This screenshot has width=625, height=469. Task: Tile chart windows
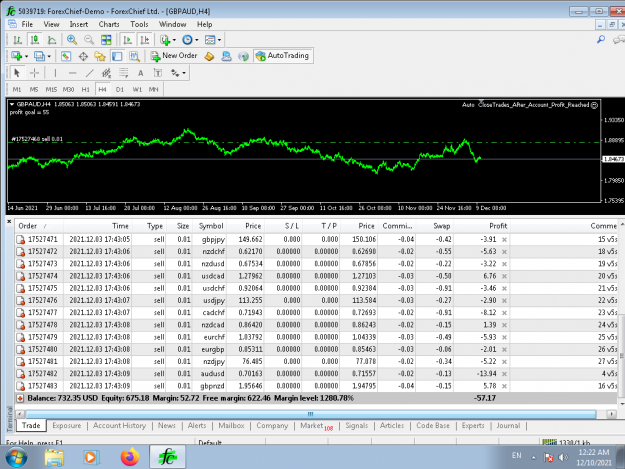point(106,40)
